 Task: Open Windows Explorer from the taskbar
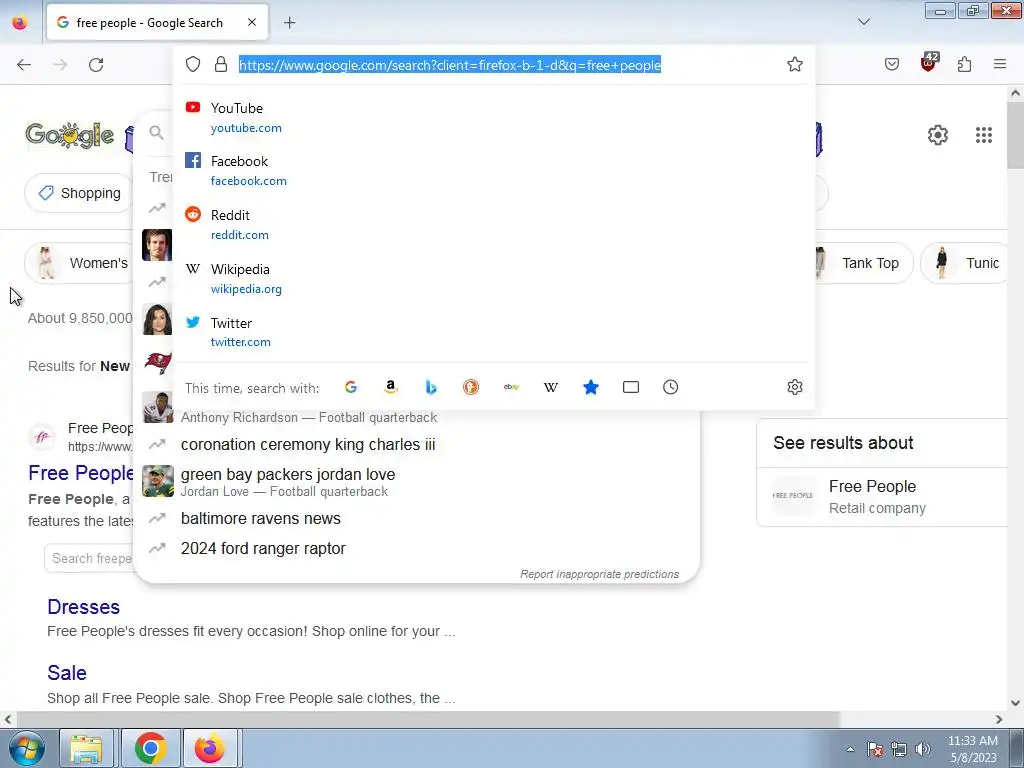coord(86,748)
